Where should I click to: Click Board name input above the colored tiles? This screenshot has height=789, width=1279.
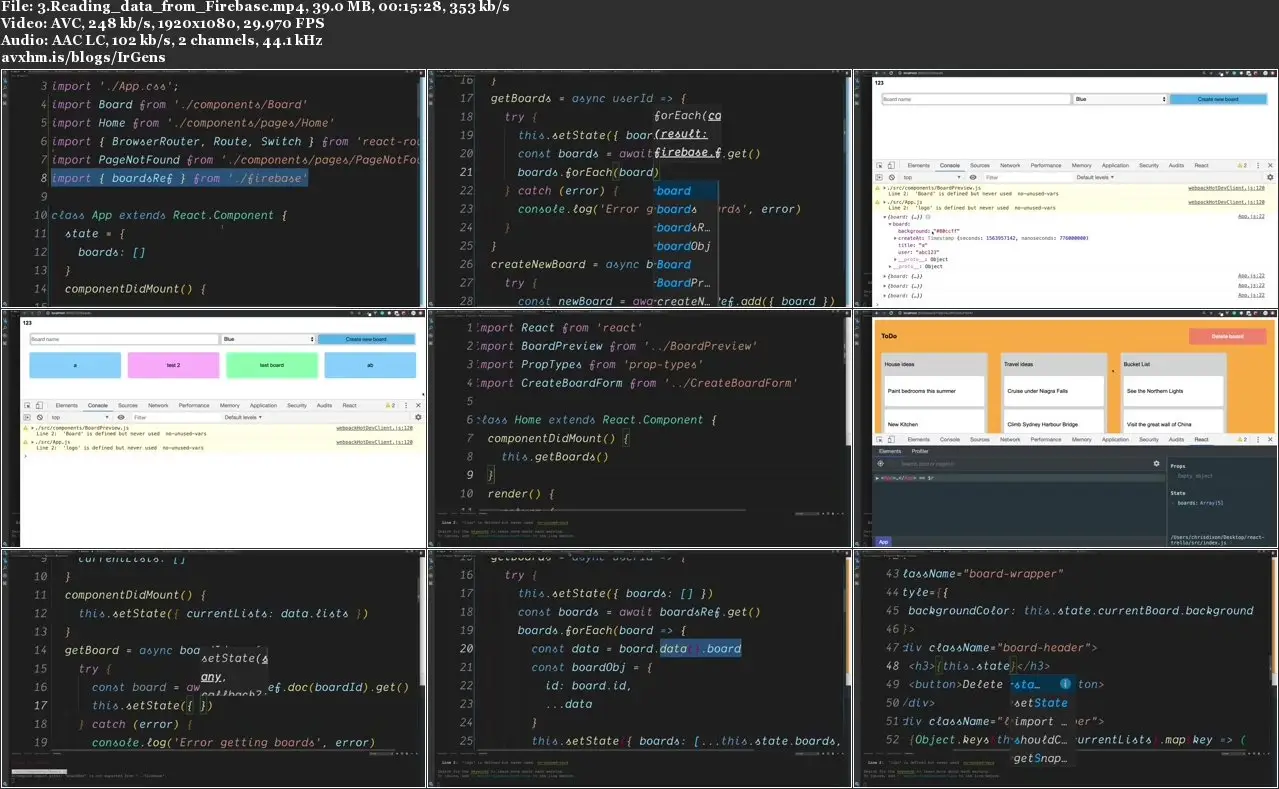pyautogui.click(x=124, y=339)
